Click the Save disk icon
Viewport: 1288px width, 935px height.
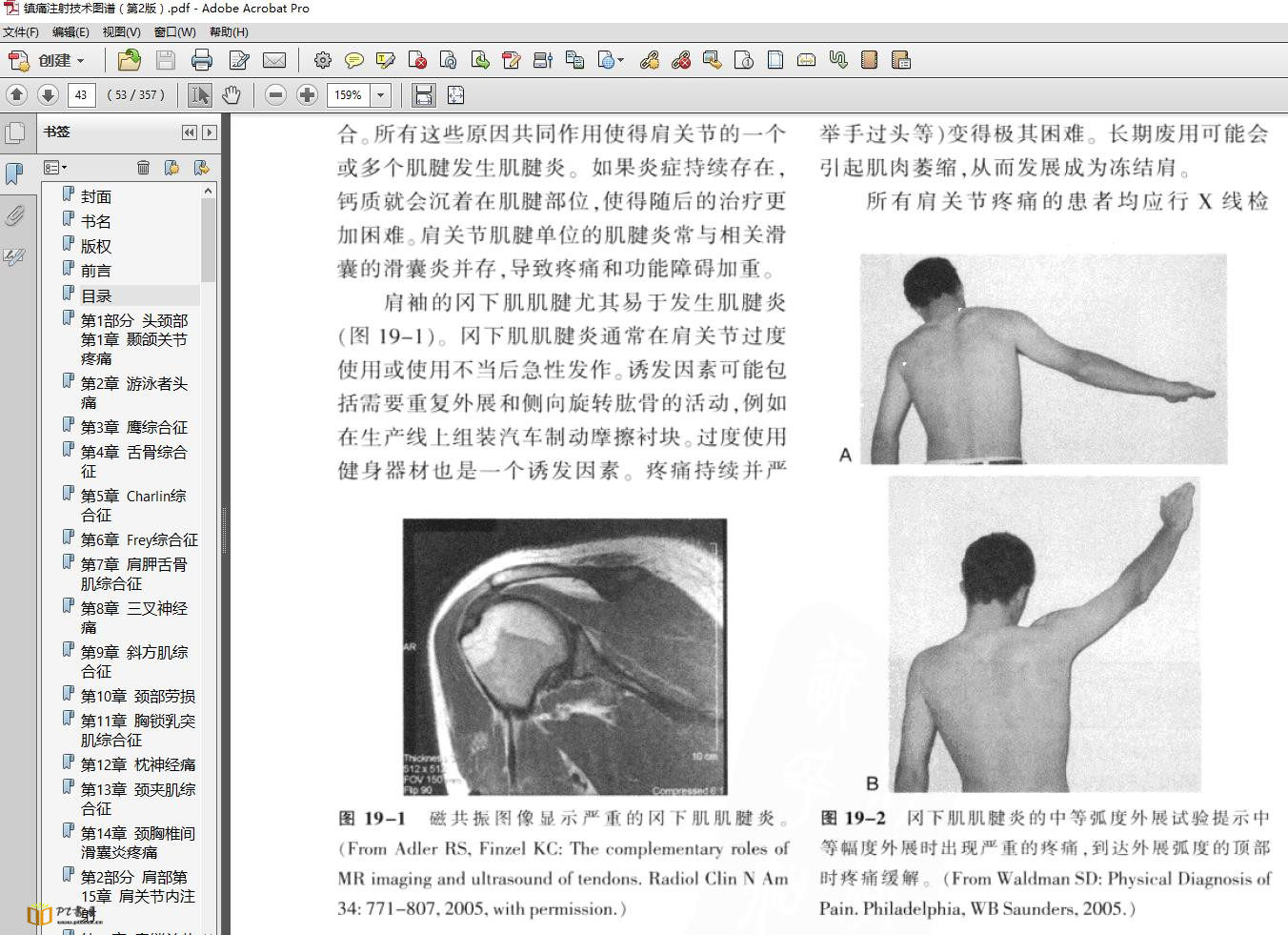tap(165, 61)
